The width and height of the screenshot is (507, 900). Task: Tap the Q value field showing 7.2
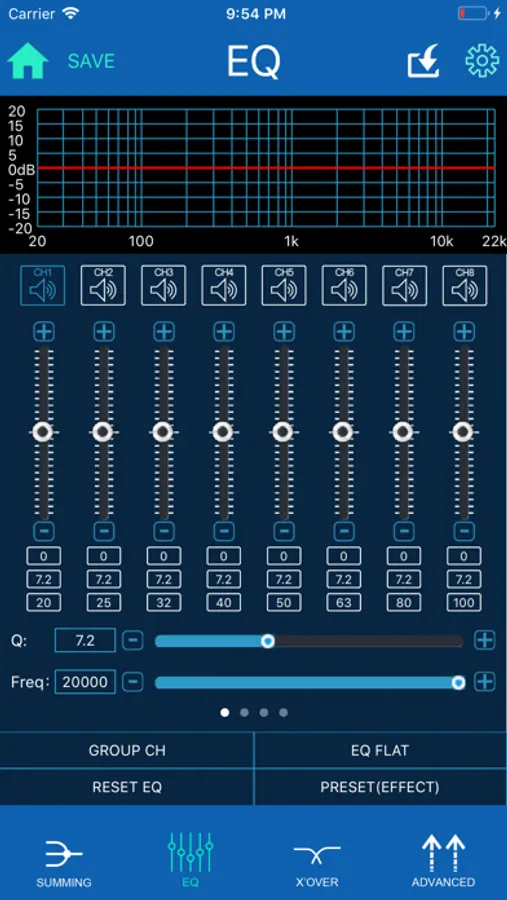[85, 641]
